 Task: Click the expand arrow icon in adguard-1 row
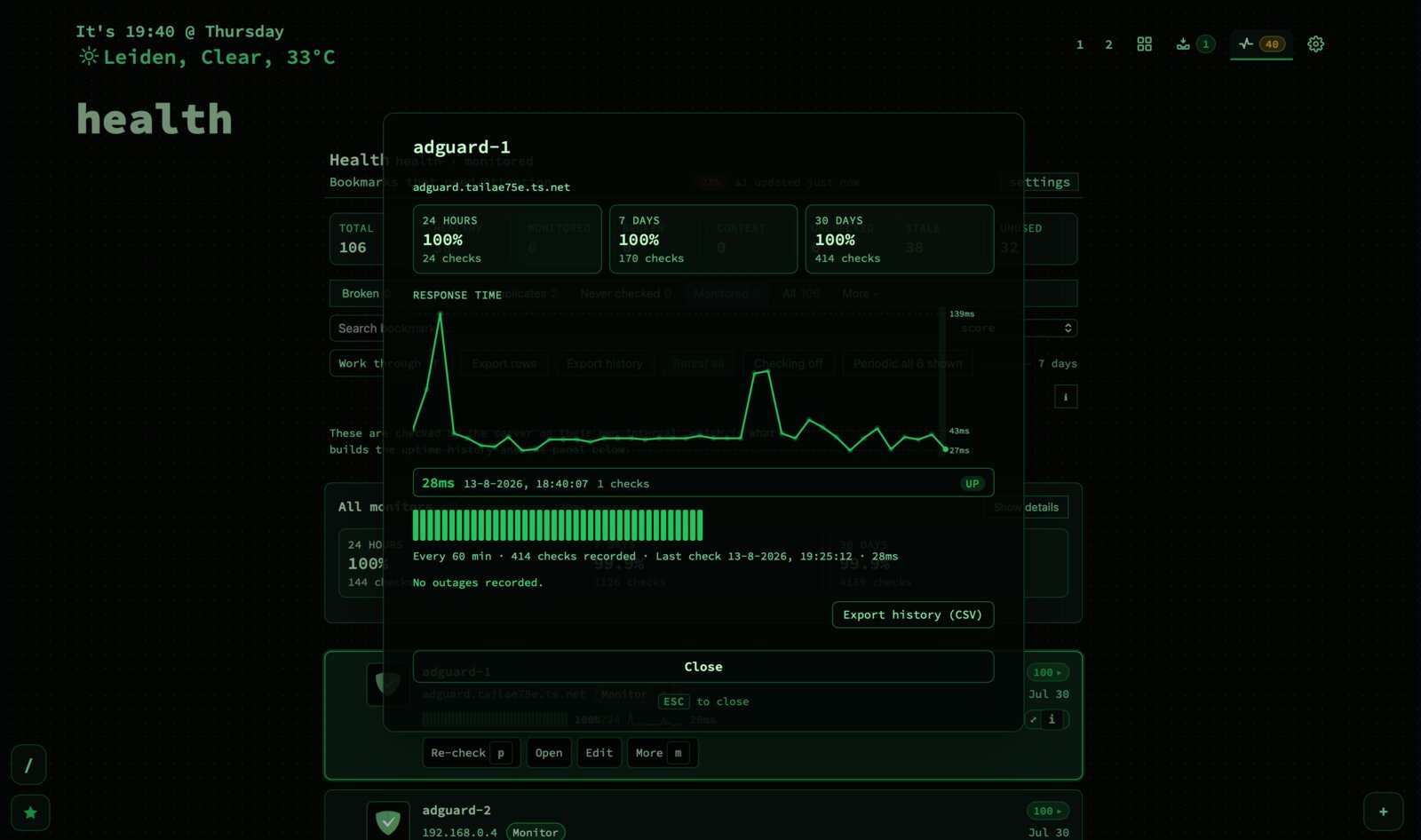tap(1034, 719)
